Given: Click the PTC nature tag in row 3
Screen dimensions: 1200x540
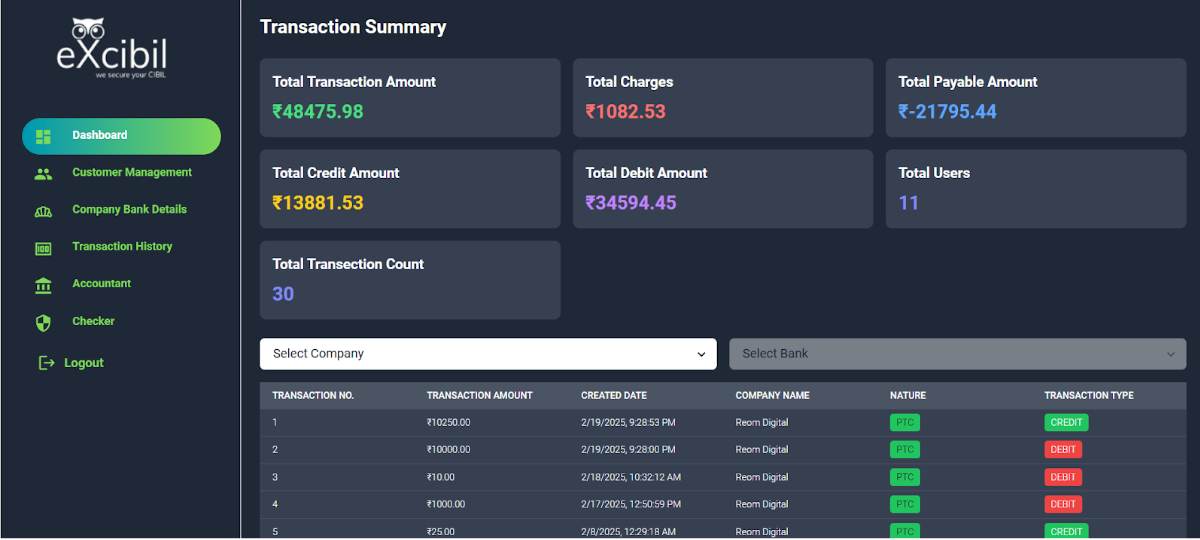Looking at the screenshot, I should tap(904, 477).
